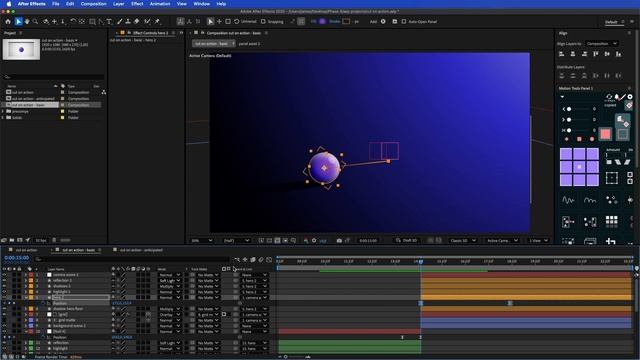Click the Classic 3D renderer button

coord(462,240)
